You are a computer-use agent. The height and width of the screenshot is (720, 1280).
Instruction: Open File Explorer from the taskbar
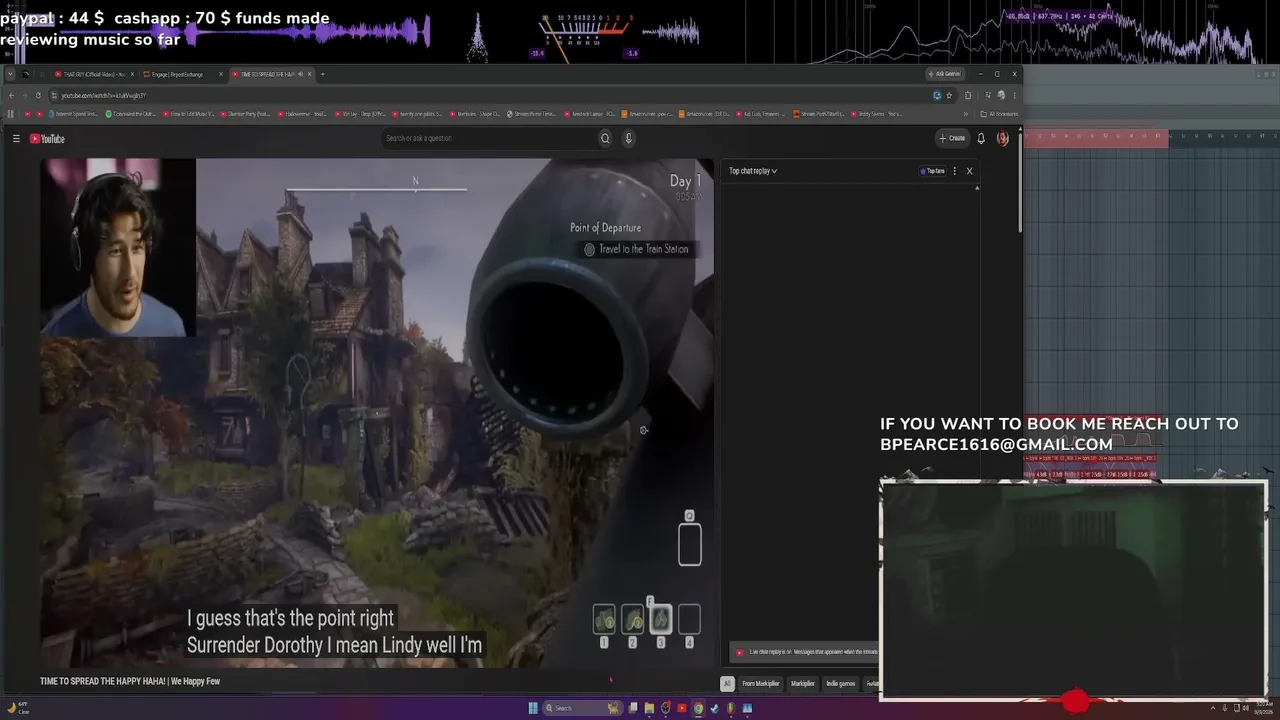649,708
